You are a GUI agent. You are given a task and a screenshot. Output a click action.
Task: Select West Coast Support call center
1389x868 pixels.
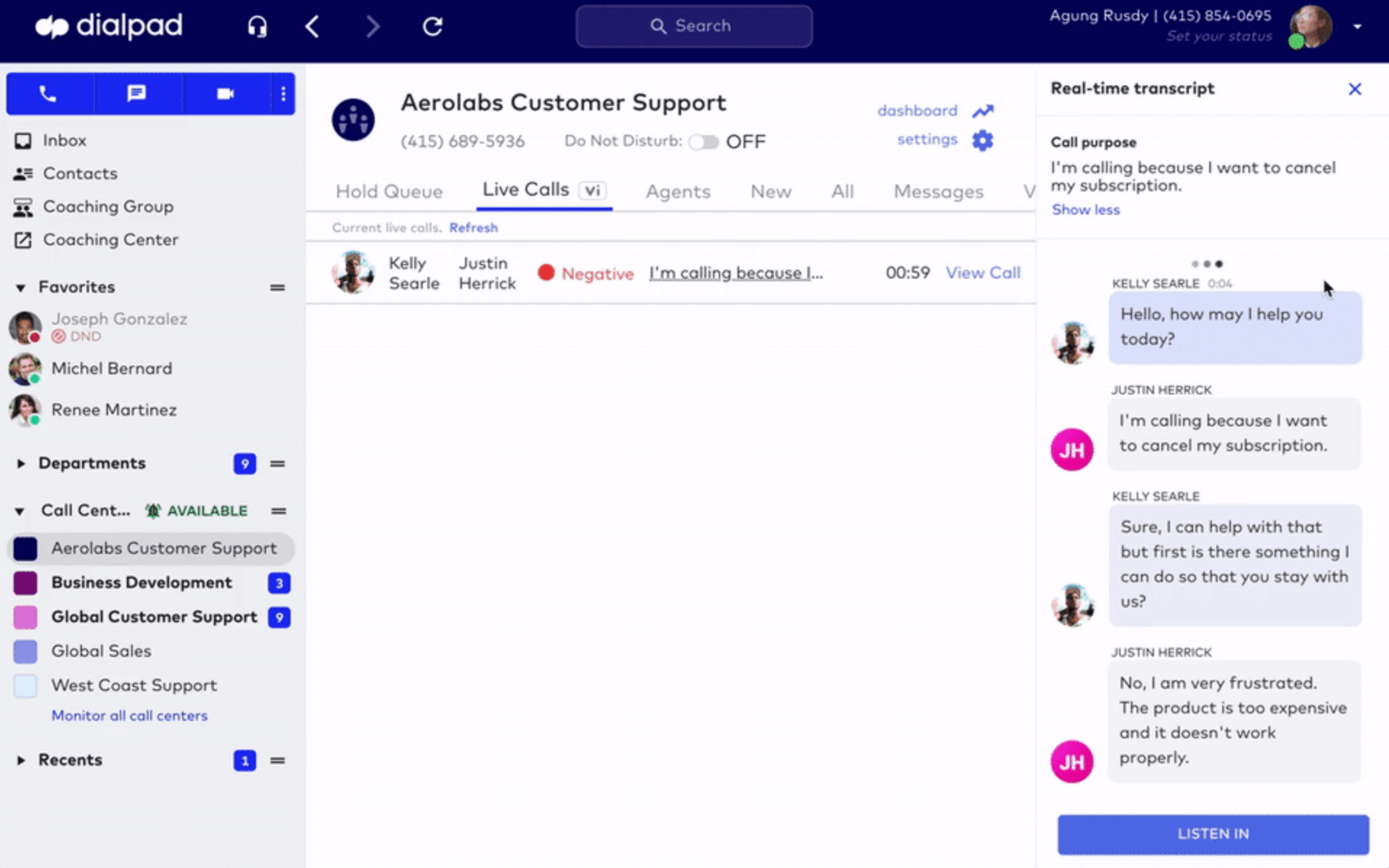point(133,685)
